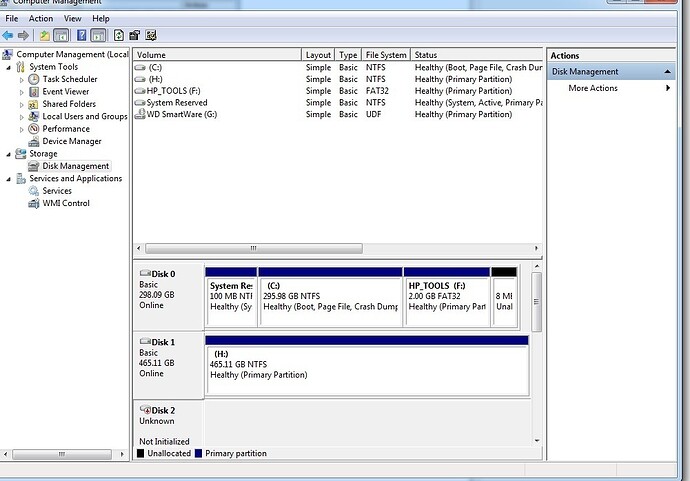Screen dimensions: 690x481
Task: Click the Disk 2 not-initialized icon
Action: 145,410
